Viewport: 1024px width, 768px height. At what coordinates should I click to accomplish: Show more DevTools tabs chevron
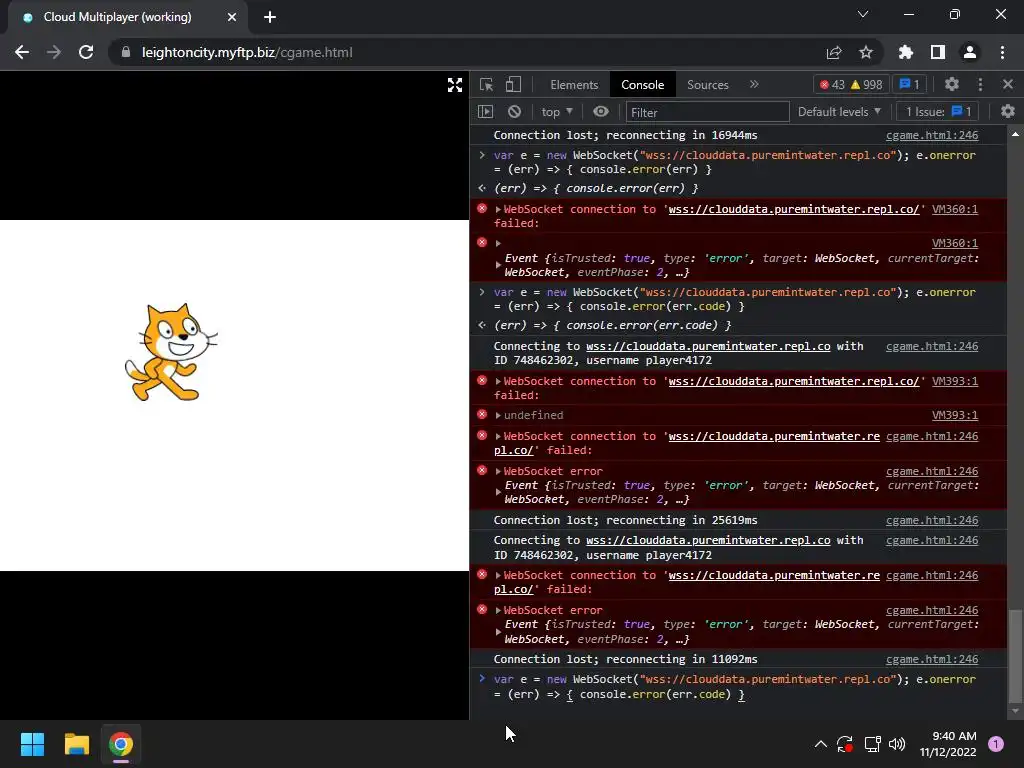754,84
